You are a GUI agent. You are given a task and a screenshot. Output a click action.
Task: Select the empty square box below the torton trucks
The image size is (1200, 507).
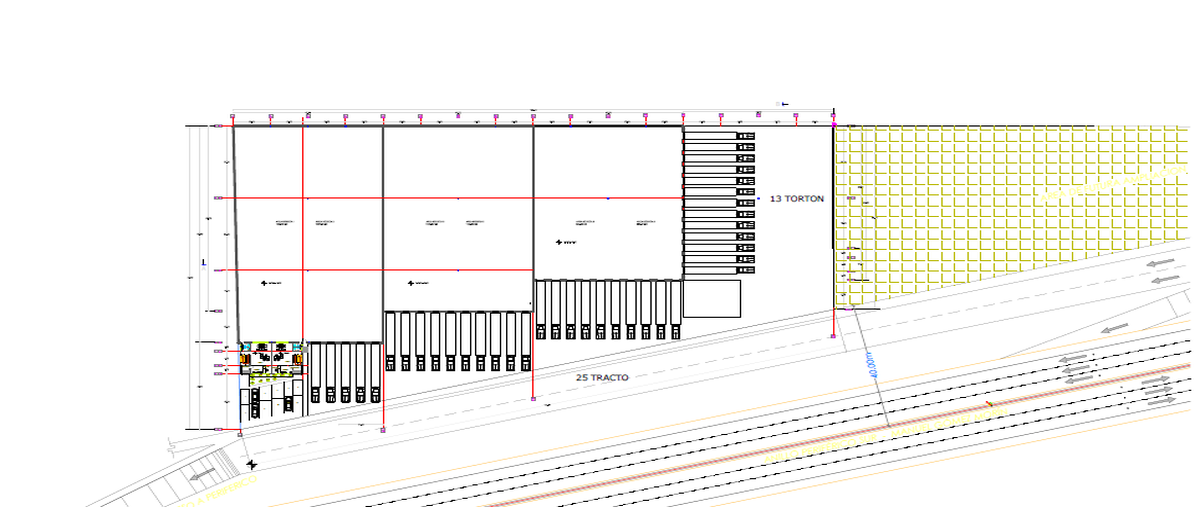click(712, 298)
